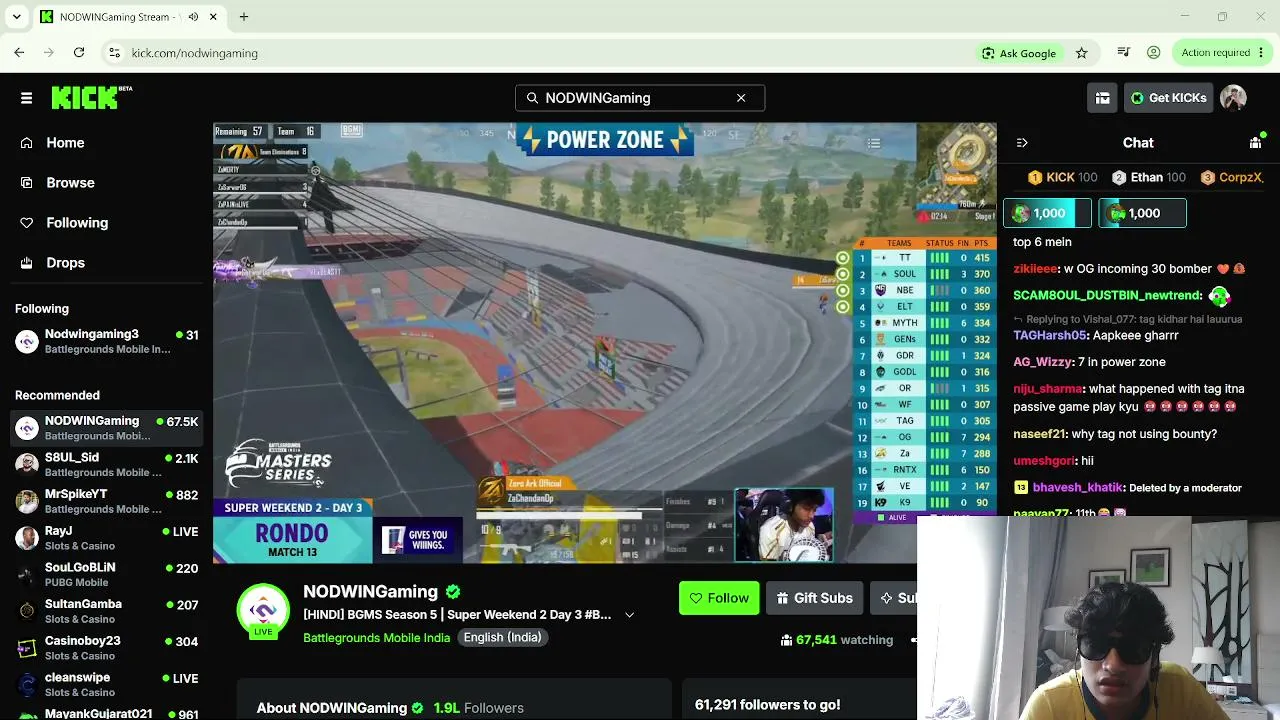Select the second 1,000 KICKs gift button
Viewport: 1280px width, 720px height.
pos(1142,213)
